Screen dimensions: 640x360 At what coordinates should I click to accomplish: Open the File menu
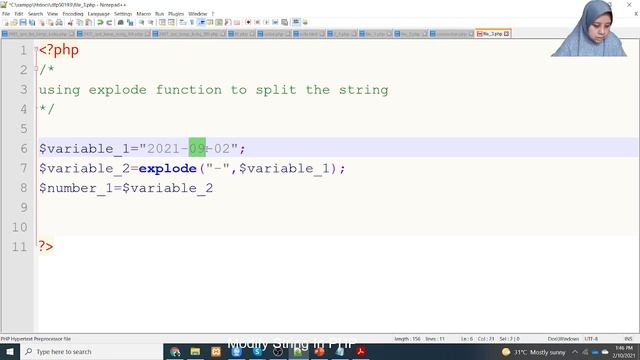(x=6, y=14)
